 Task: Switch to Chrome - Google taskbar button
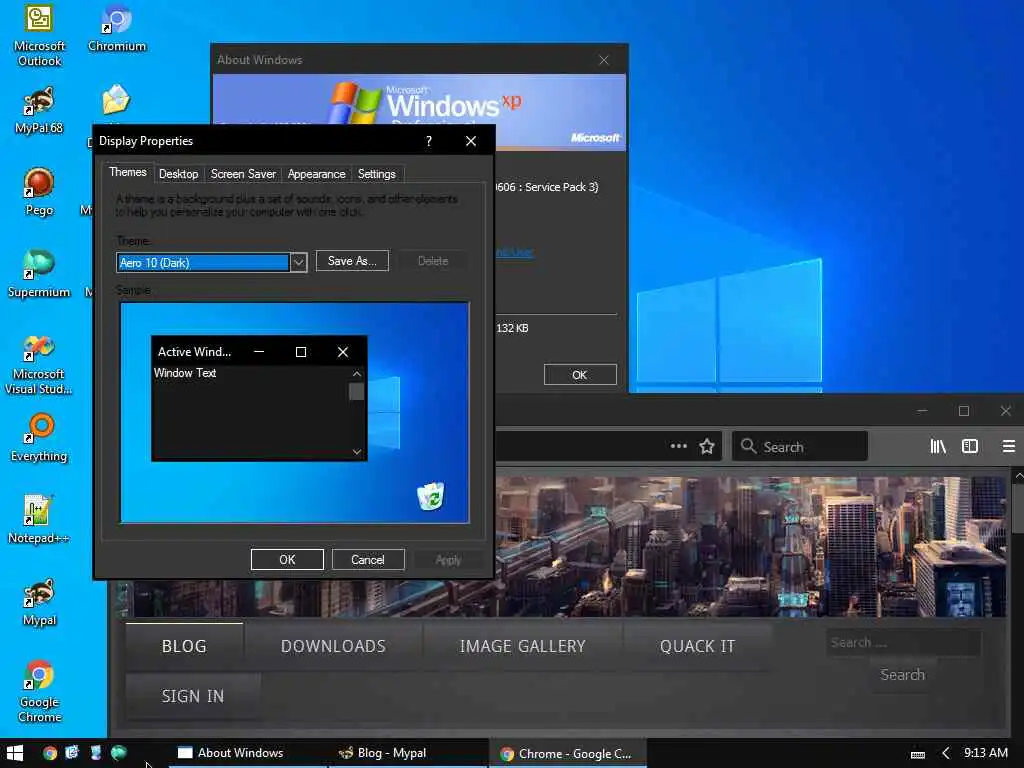(x=568, y=754)
